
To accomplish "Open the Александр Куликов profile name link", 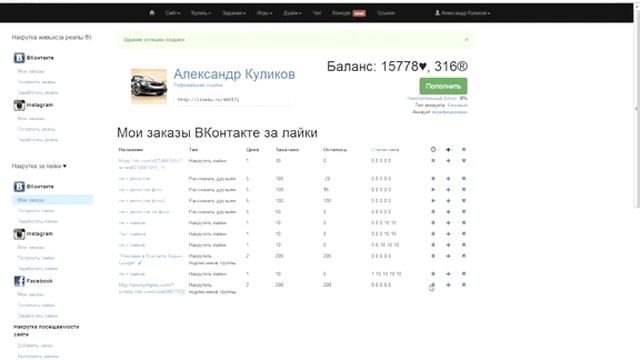I will [234, 74].
